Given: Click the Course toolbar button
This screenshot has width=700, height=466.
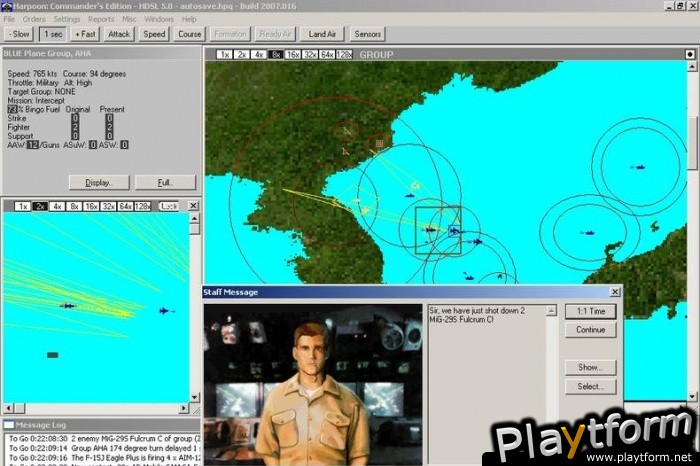Looking at the screenshot, I should click(190, 34).
